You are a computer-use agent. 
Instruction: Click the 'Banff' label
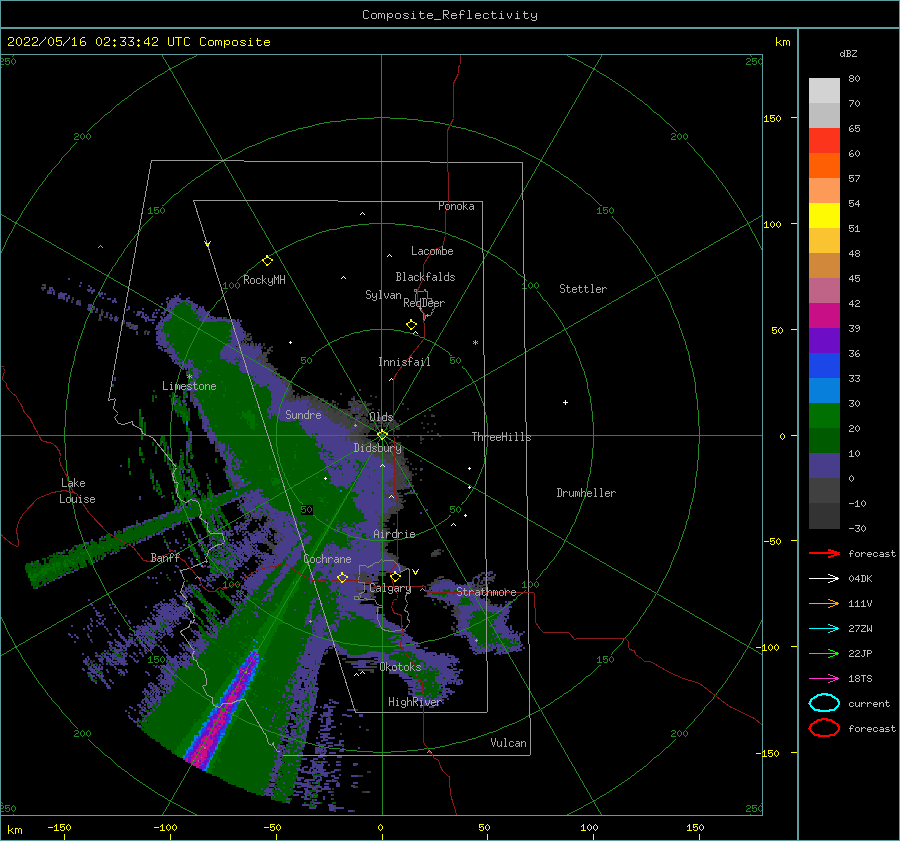pos(165,557)
